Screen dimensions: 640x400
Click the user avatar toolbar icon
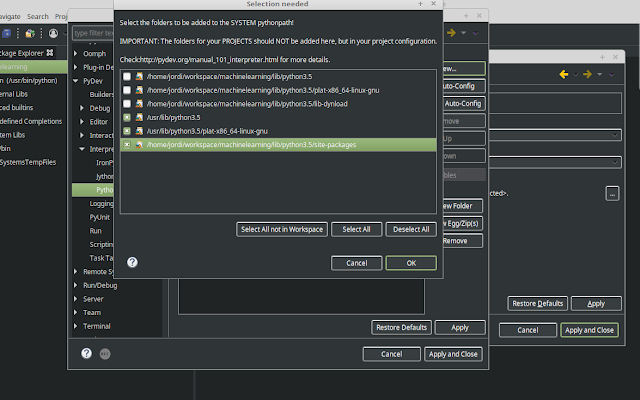coord(53,33)
